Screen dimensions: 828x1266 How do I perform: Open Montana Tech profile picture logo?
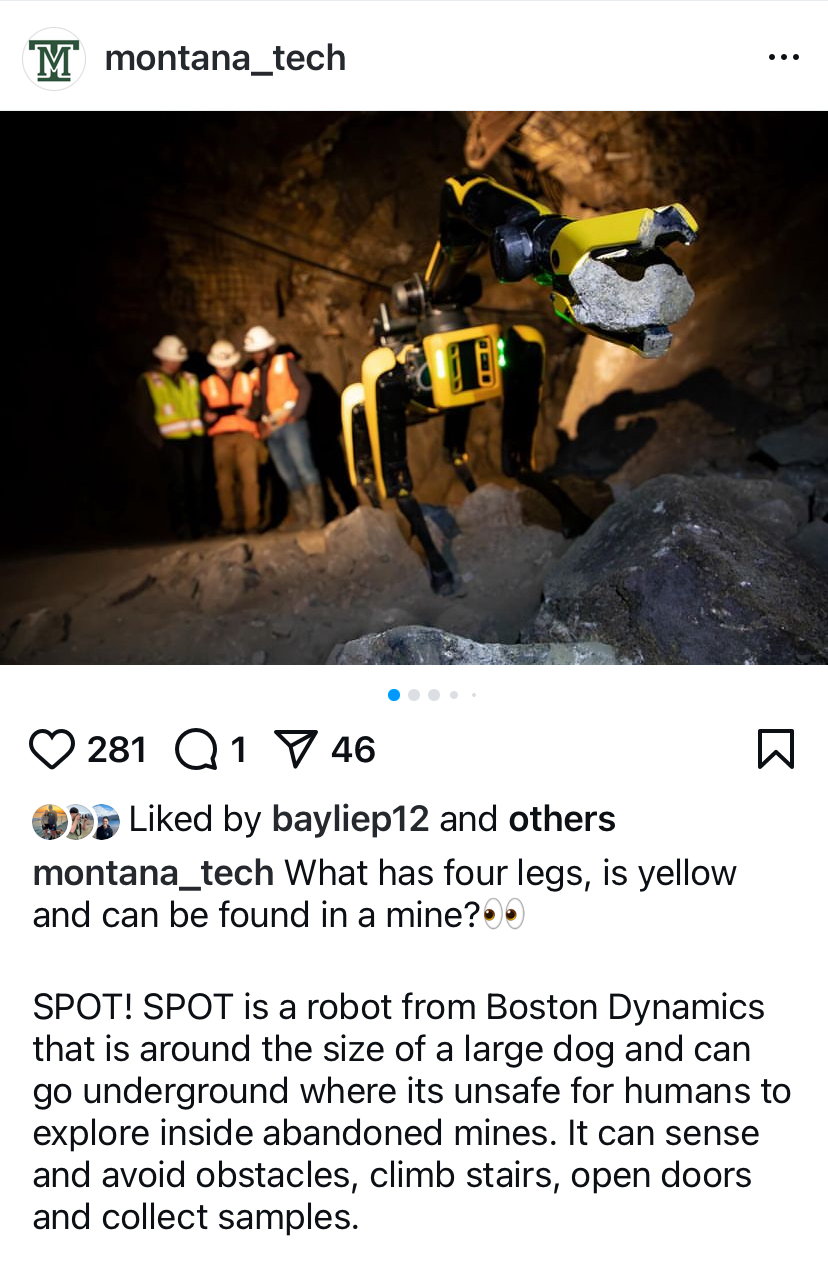coord(54,59)
